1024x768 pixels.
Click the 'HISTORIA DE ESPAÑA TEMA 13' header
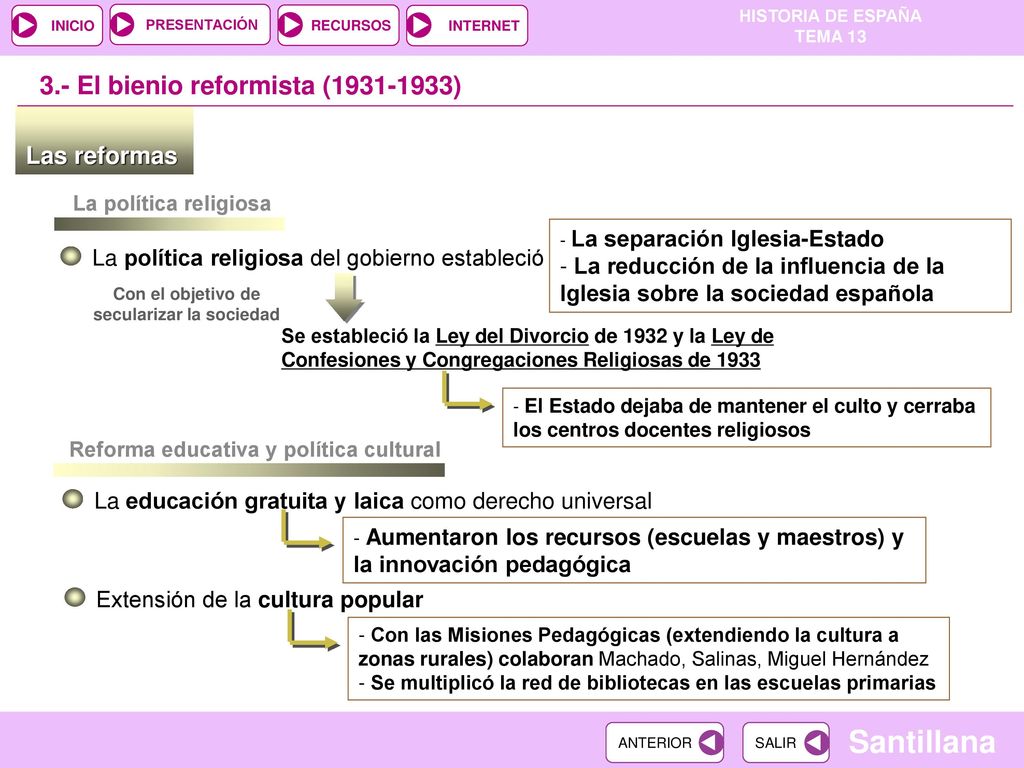point(830,26)
